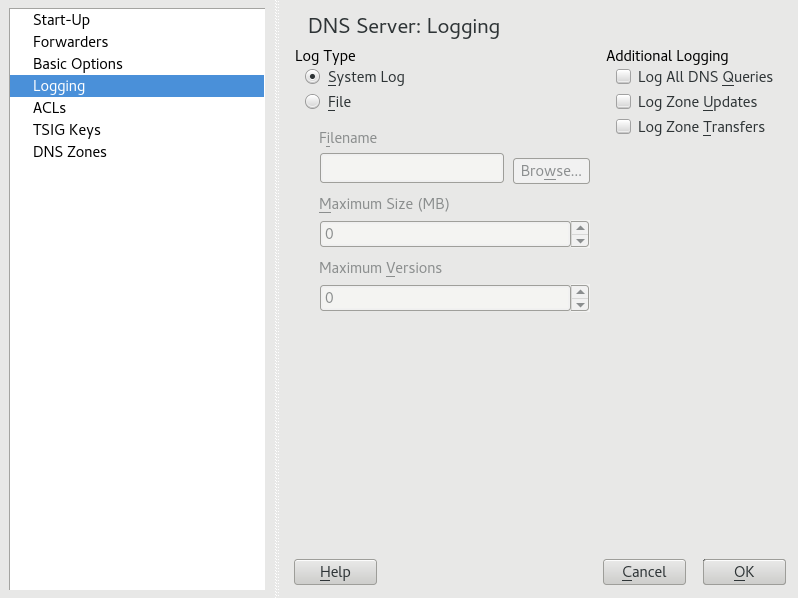Screen dimensions: 798x598
Task: Select Forwarders in the sidebar
Action: (70, 42)
